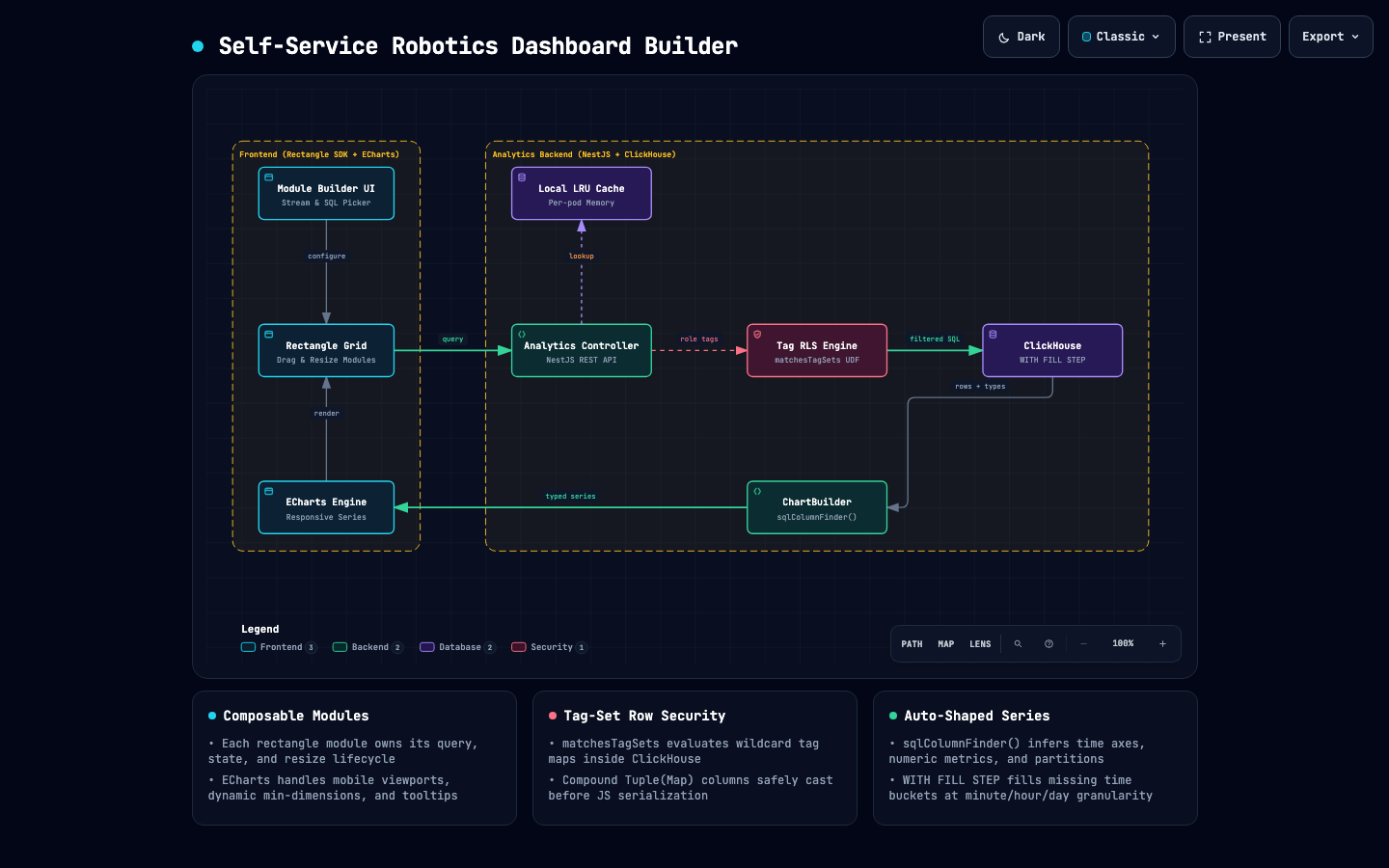Toggle MAP minimap view

point(946,643)
